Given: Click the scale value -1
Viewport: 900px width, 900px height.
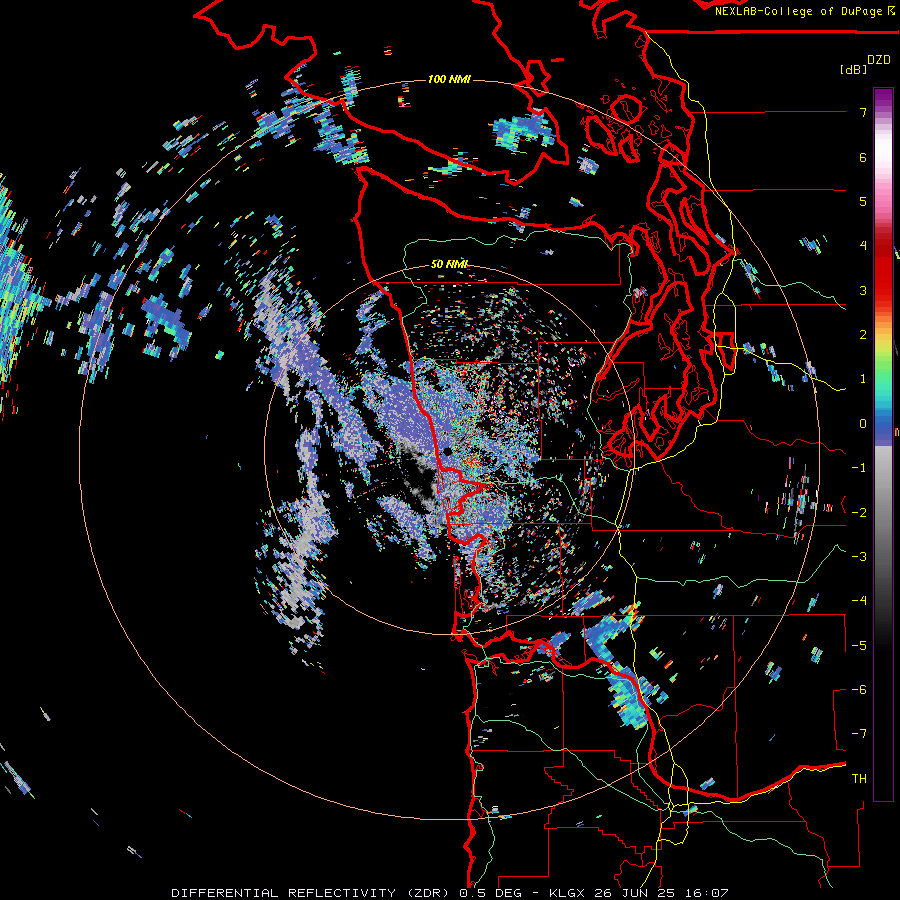Looking at the screenshot, I should coord(859,468).
